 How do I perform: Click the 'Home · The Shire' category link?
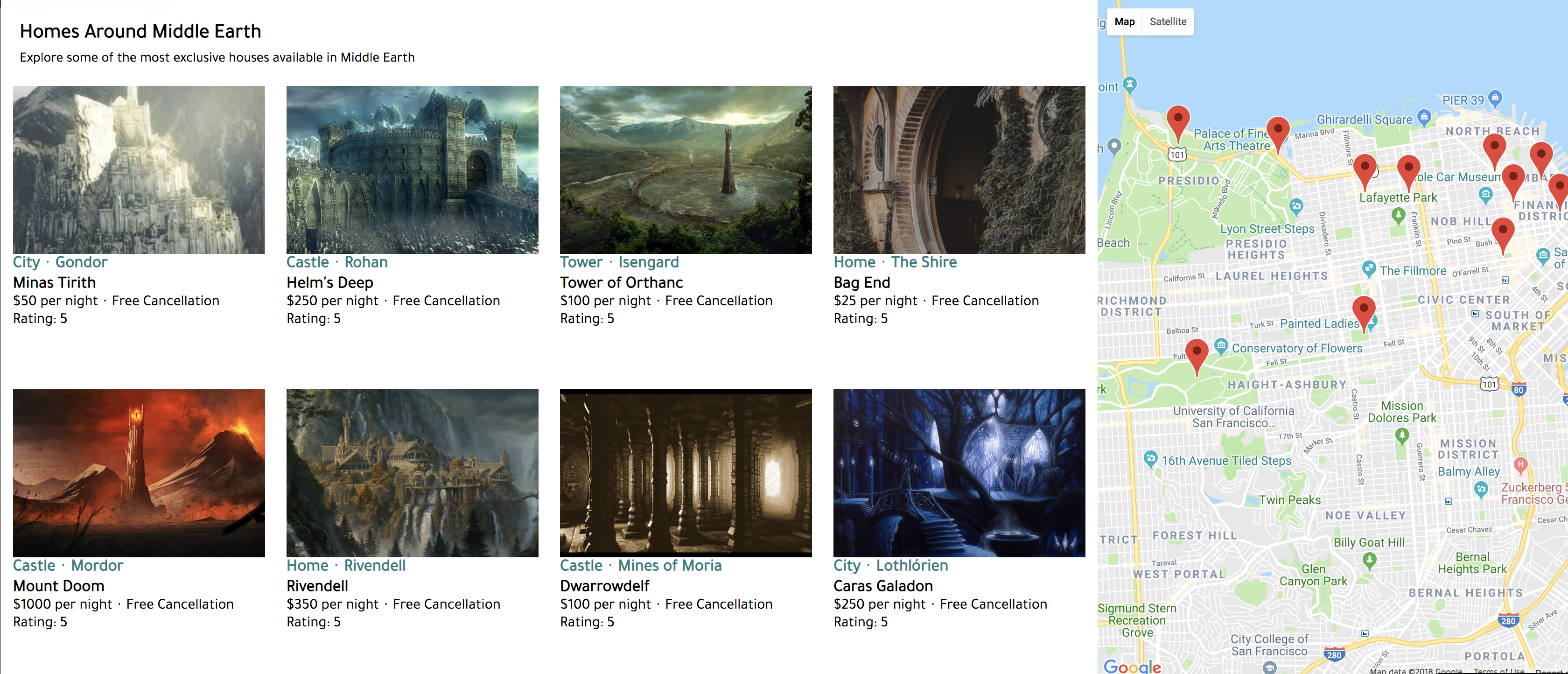[895, 262]
